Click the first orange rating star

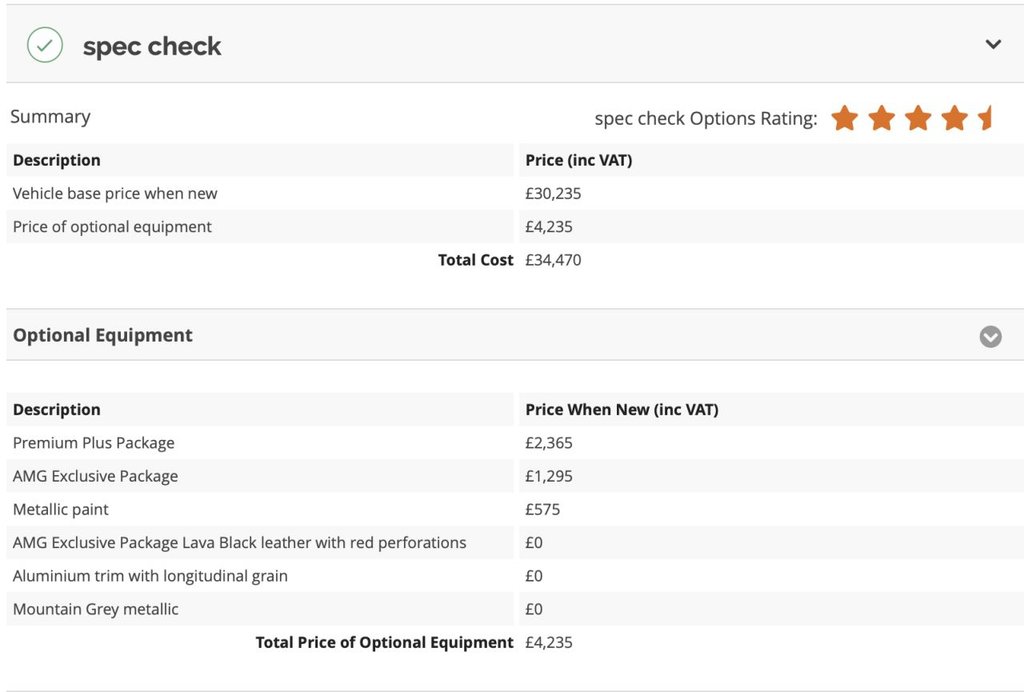coord(845,118)
